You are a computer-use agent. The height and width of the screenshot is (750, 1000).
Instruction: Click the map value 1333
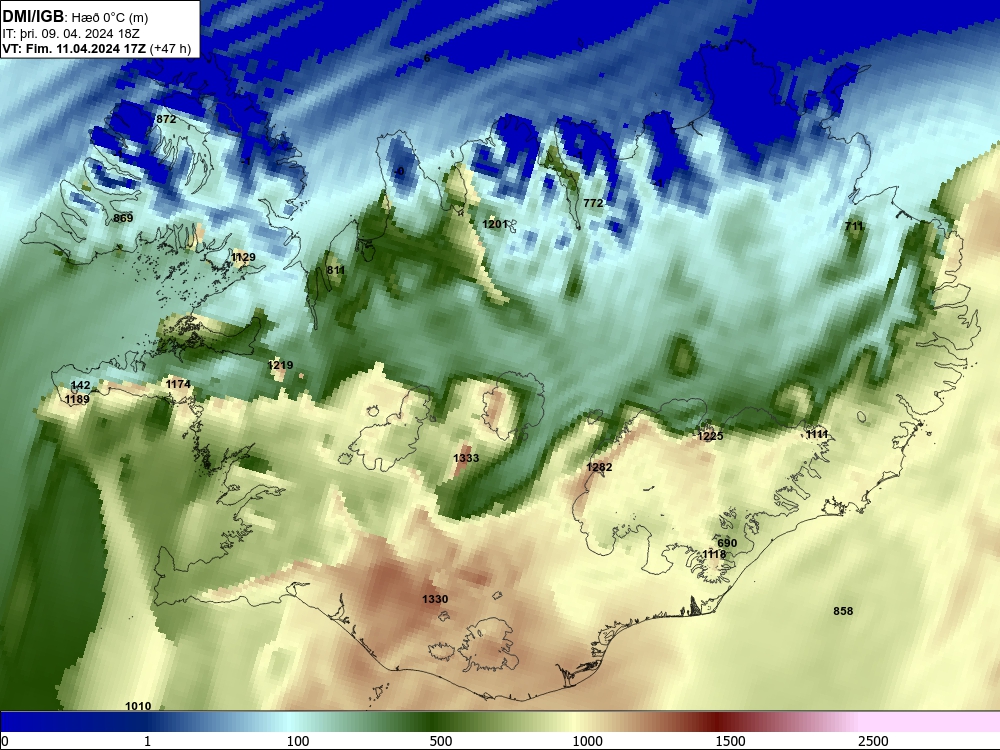466,458
